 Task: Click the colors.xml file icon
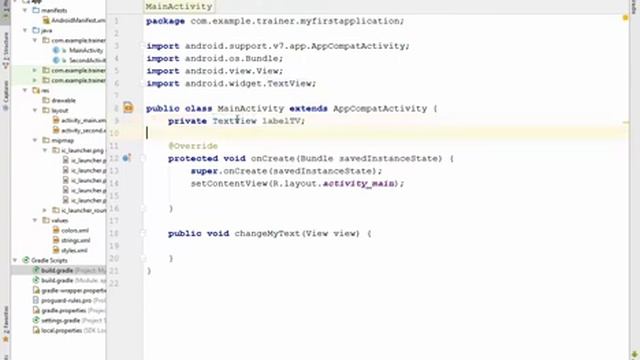[56, 230]
